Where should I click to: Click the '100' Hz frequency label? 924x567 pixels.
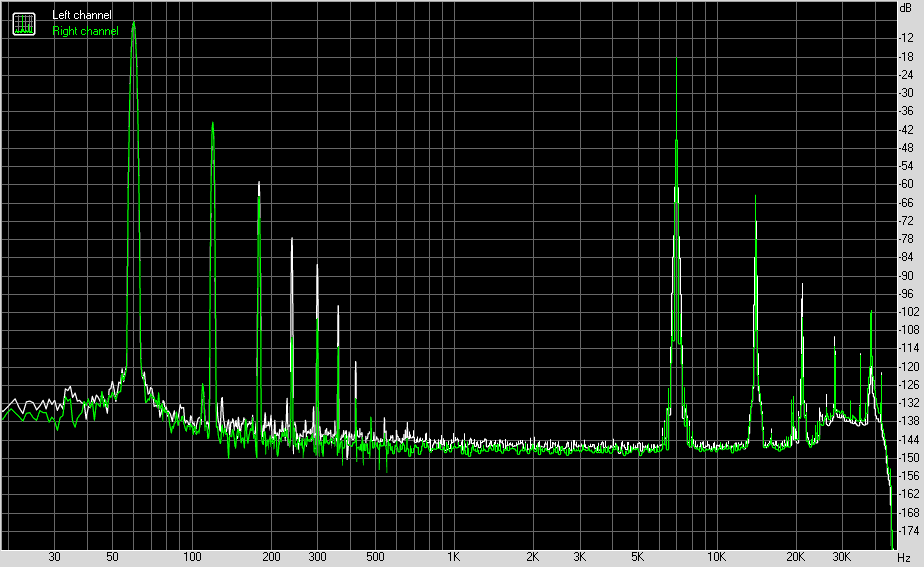click(x=192, y=557)
